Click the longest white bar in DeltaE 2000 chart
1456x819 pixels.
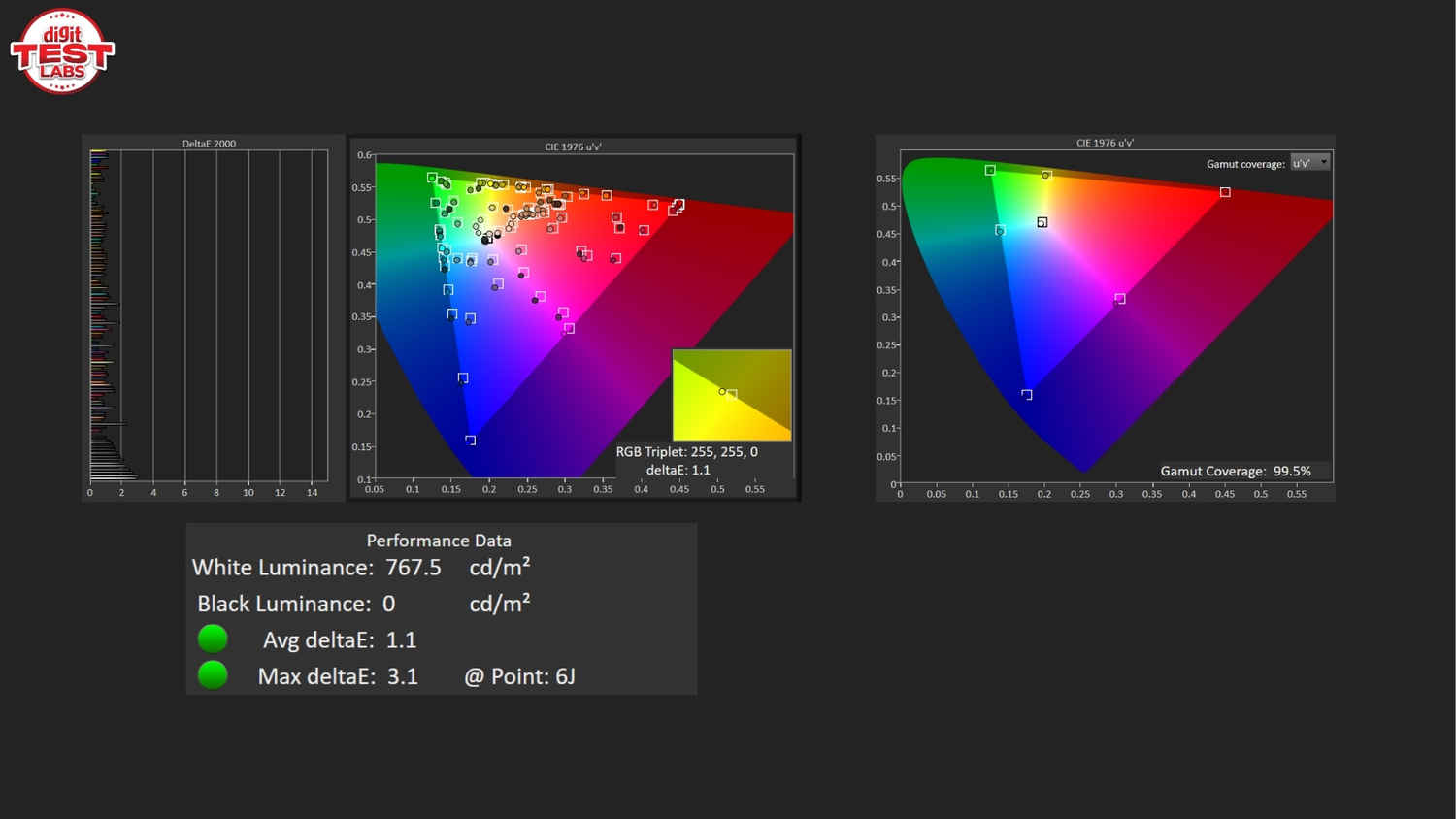pyautogui.click(x=114, y=475)
